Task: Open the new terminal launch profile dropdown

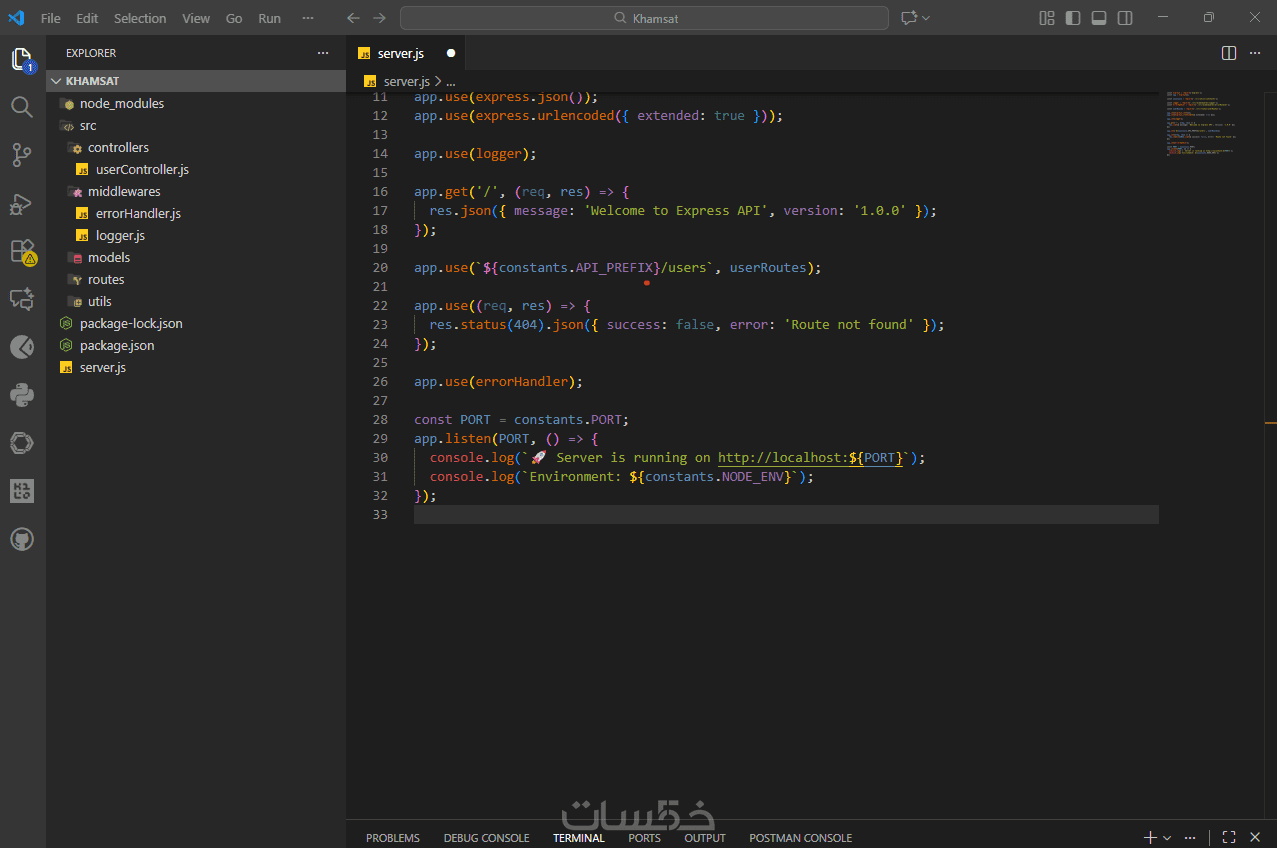Action: click(1167, 838)
